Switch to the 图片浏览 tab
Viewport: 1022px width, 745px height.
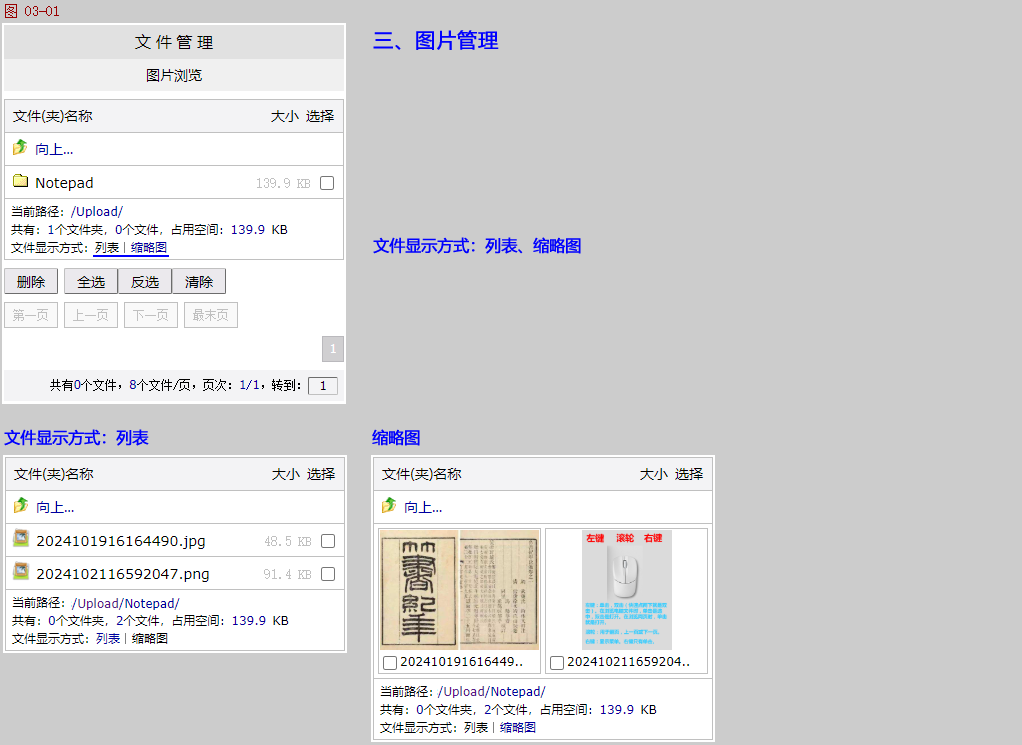click(x=174, y=75)
